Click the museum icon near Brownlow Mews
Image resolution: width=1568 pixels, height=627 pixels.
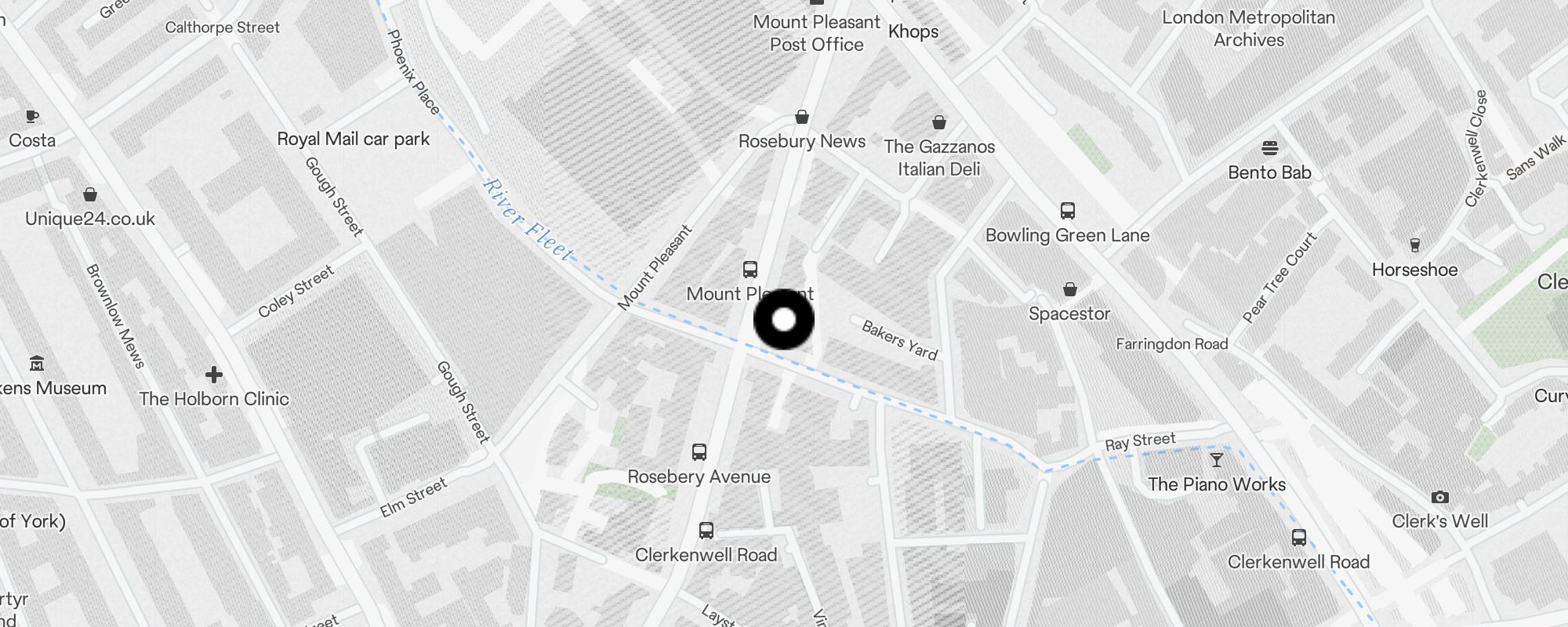(37, 364)
